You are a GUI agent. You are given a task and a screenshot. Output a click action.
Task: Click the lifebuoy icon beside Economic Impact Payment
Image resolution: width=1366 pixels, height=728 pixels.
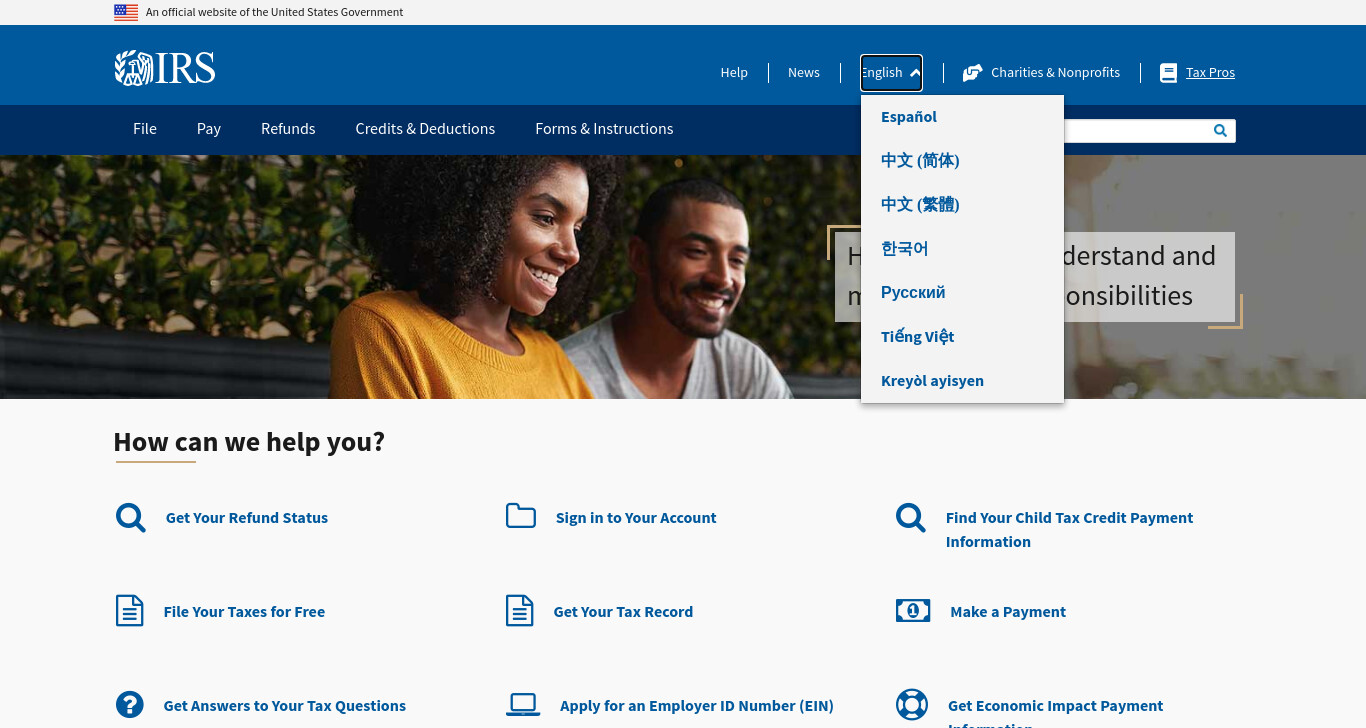point(912,704)
